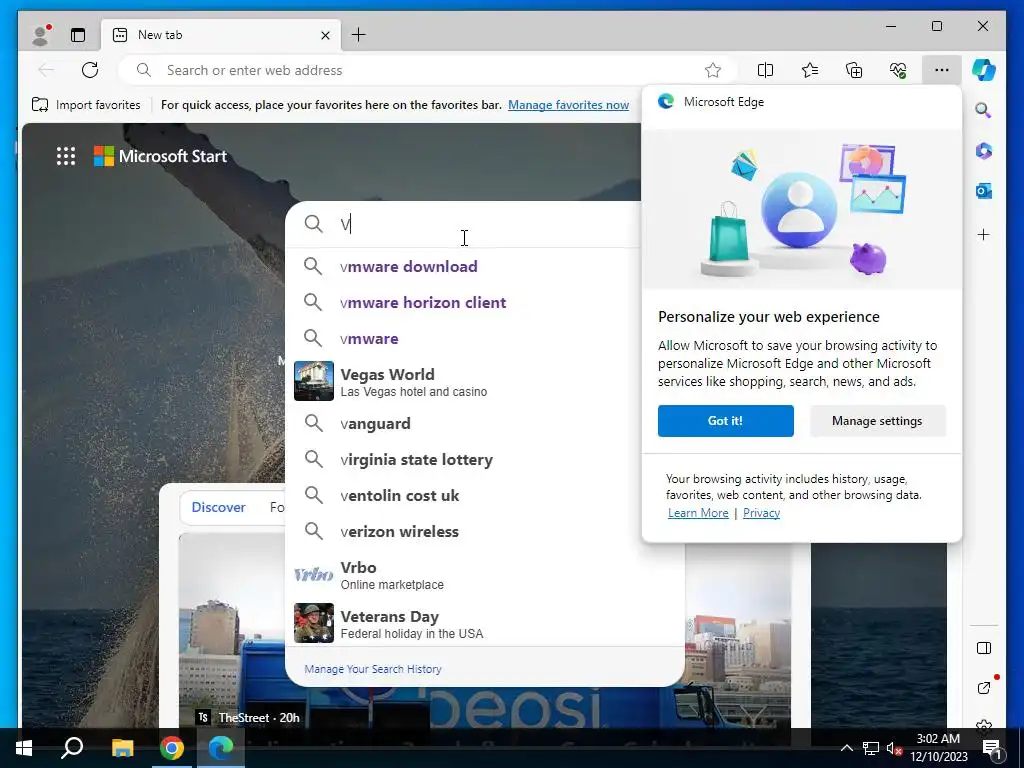
Task: Click muted volume tray icon
Action: coord(894,748)
